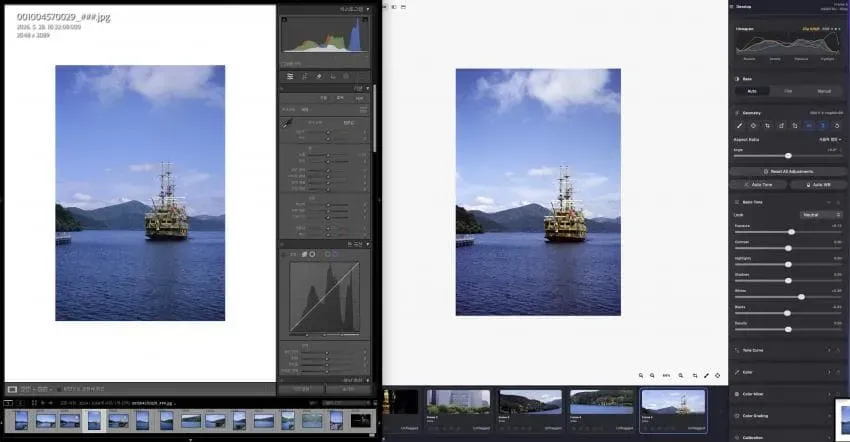Select the crop tool in Geometry

pyautogui.click(x=767, y=125)
